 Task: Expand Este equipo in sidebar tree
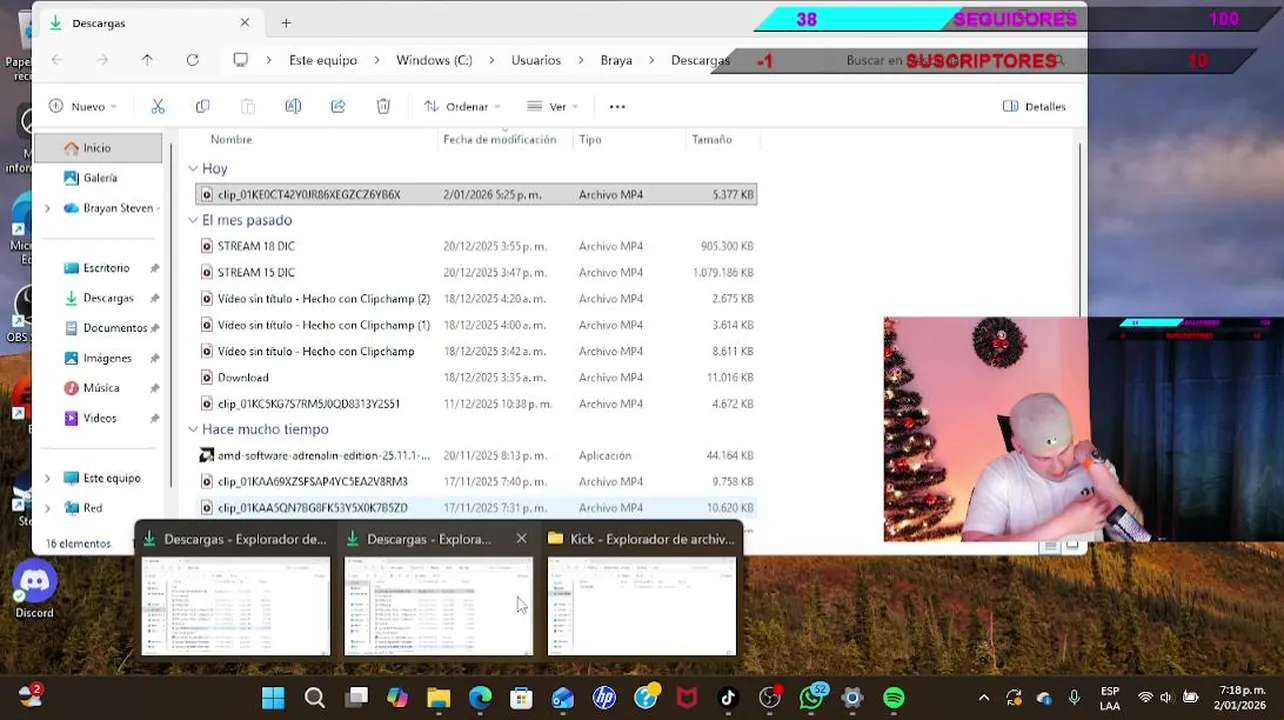pos(47,478)
